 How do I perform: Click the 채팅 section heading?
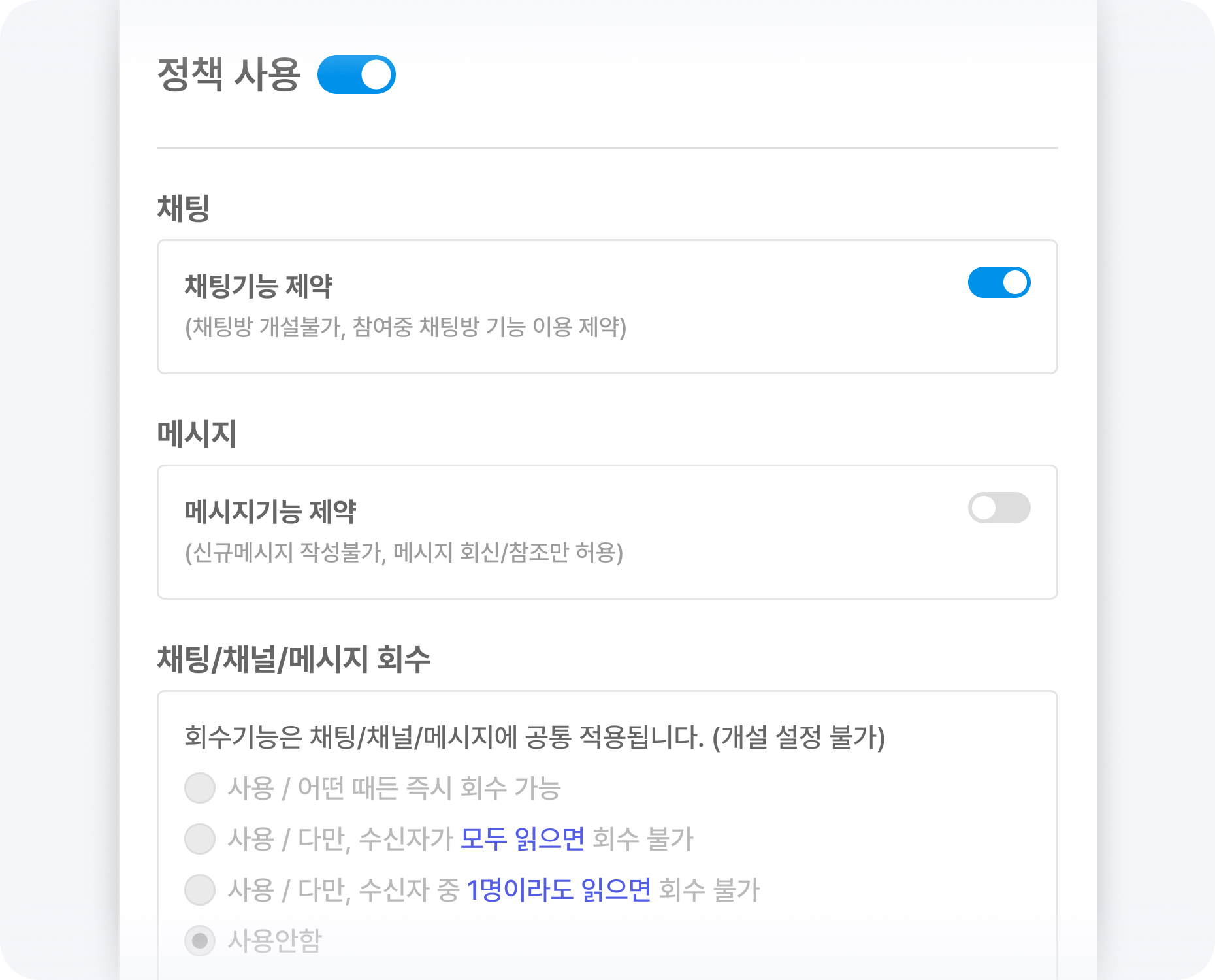183,208
